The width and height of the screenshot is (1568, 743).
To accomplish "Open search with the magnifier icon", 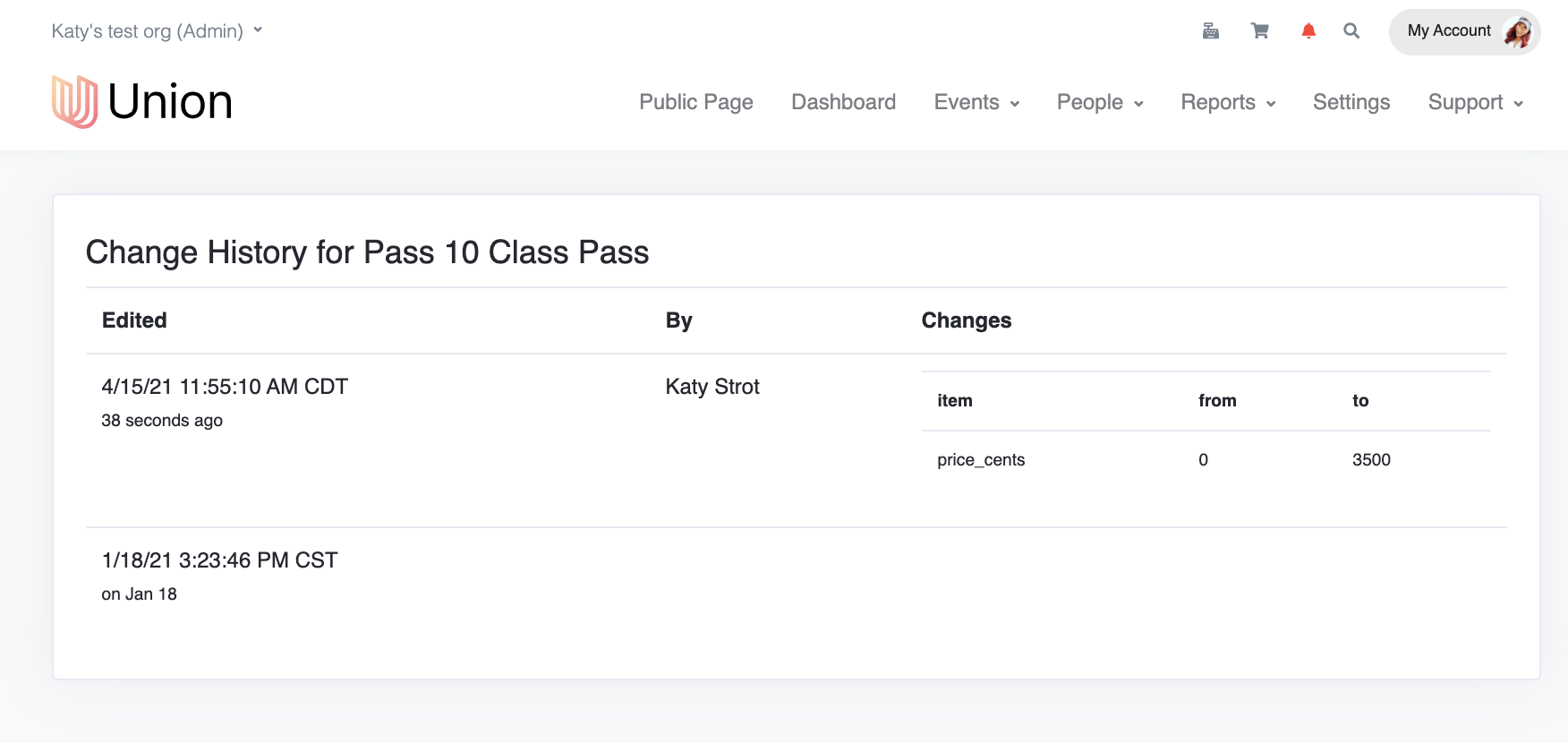I will (1351, 31).
